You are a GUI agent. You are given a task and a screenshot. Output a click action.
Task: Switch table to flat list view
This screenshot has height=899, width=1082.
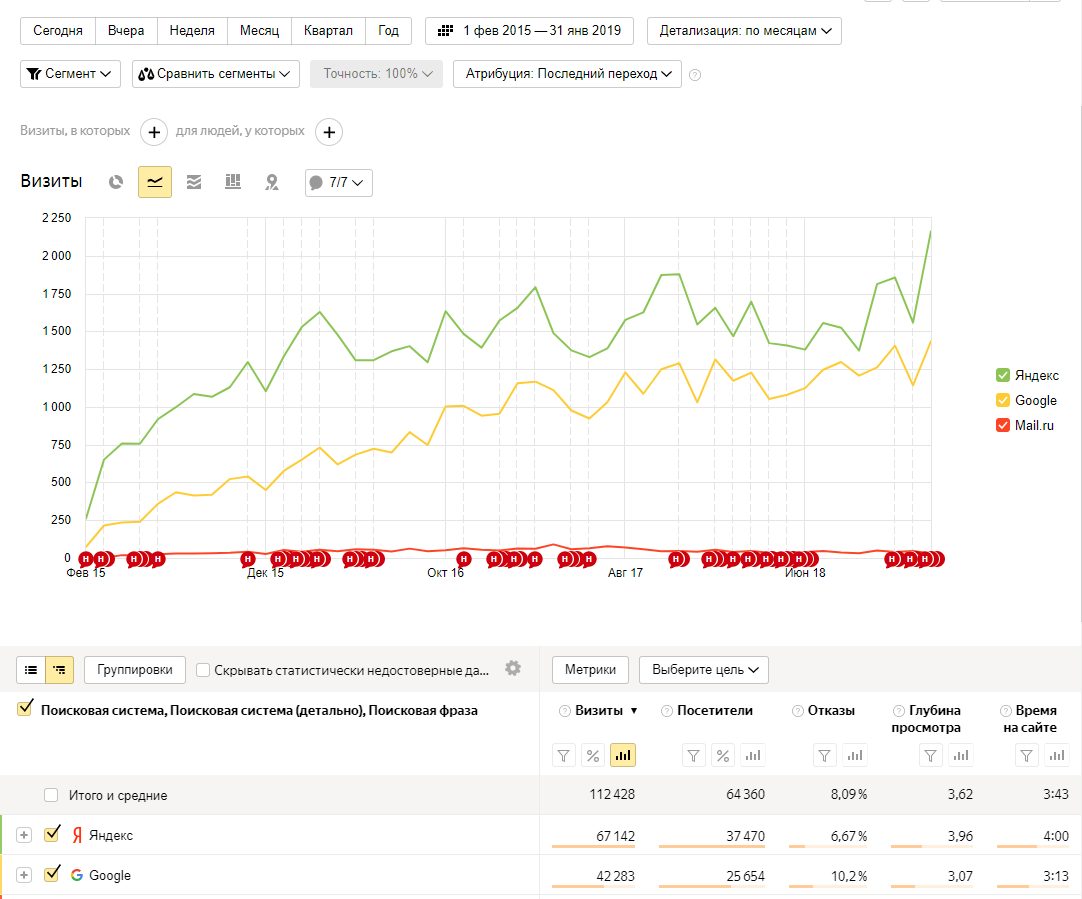pyautogui.click(x=31, y=670)
